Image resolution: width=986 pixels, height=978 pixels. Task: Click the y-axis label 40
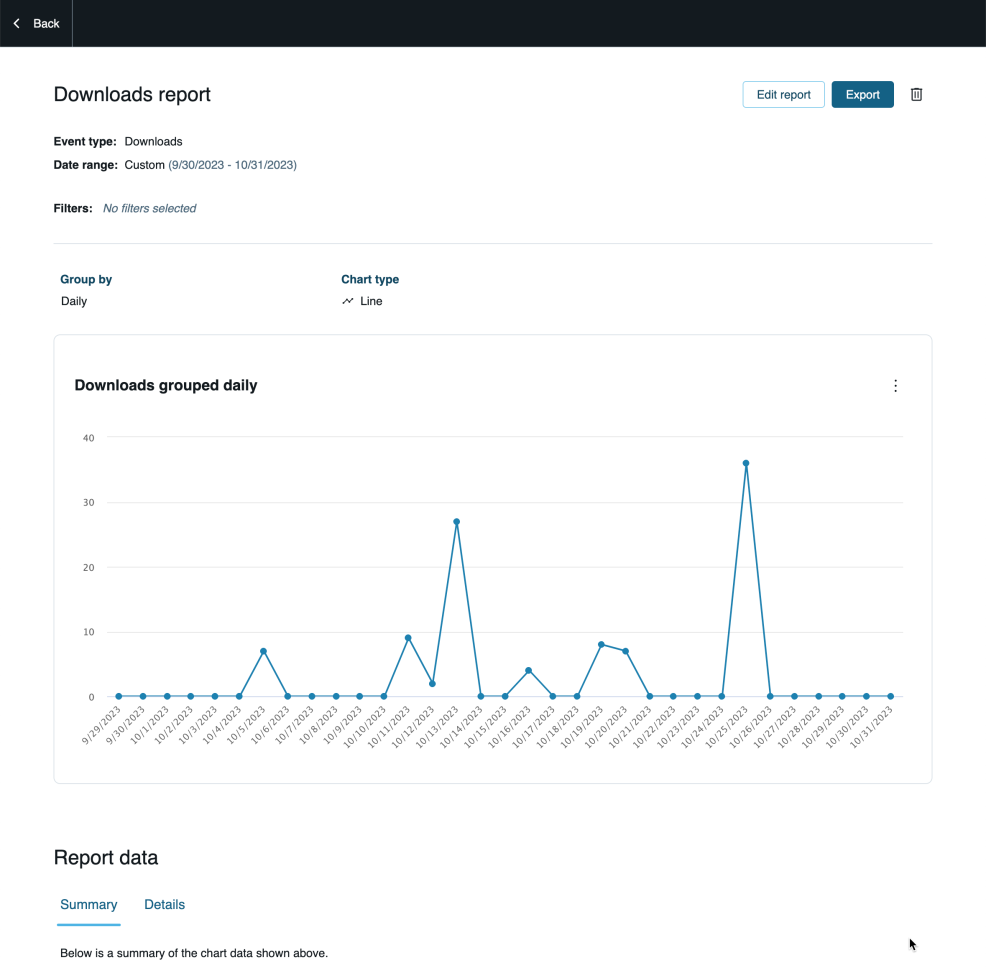(89, 438)
